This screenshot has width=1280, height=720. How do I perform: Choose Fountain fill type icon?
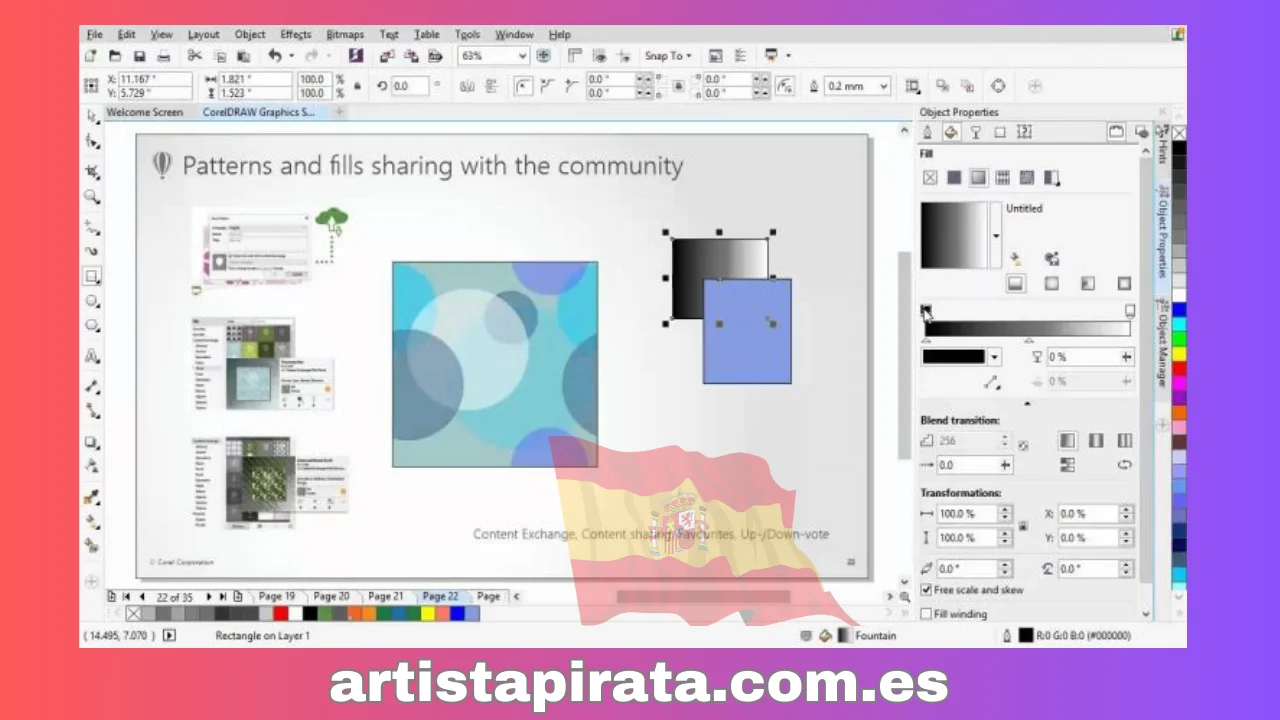click(978, 178)
